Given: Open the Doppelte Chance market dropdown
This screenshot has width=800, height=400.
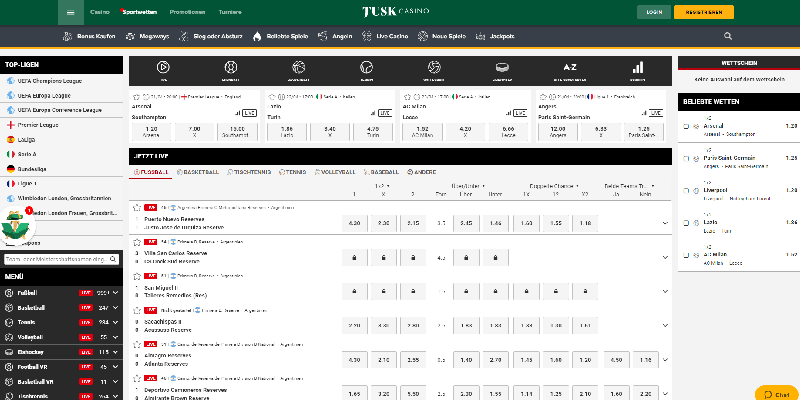Looking at the screenshot, I should (554, 186).
